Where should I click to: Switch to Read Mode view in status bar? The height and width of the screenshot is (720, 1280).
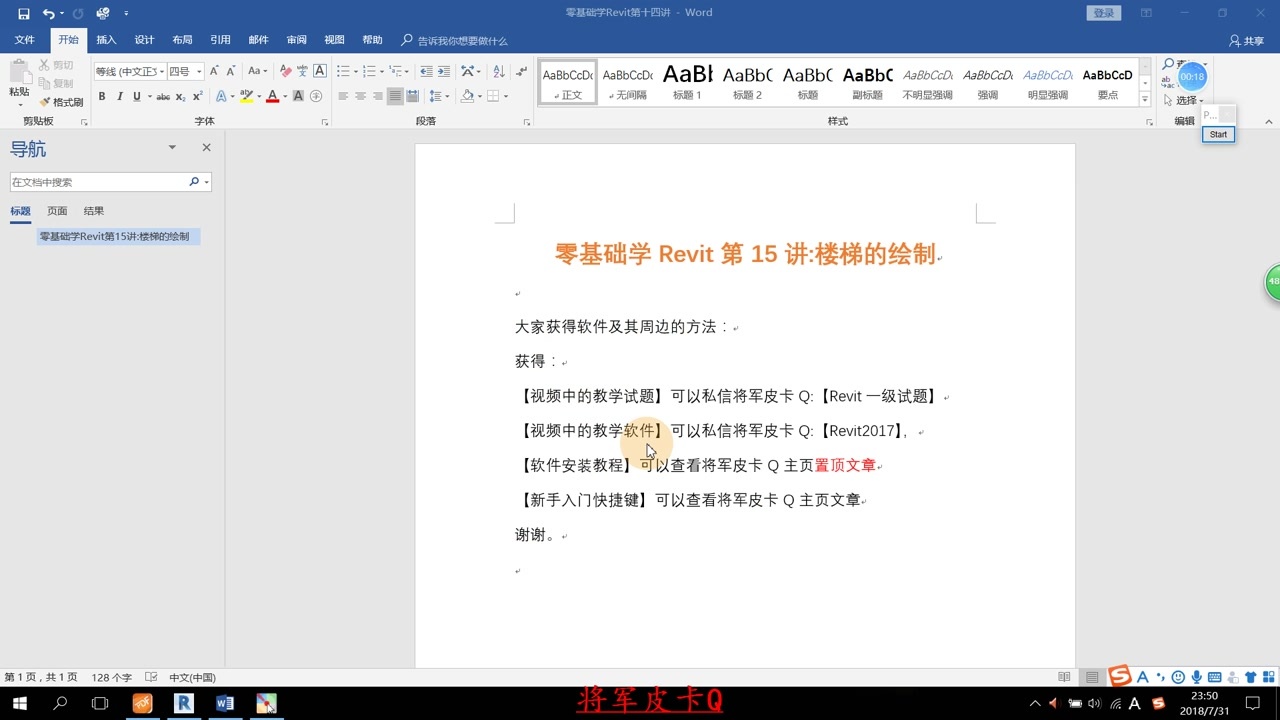coord(1065,678)
